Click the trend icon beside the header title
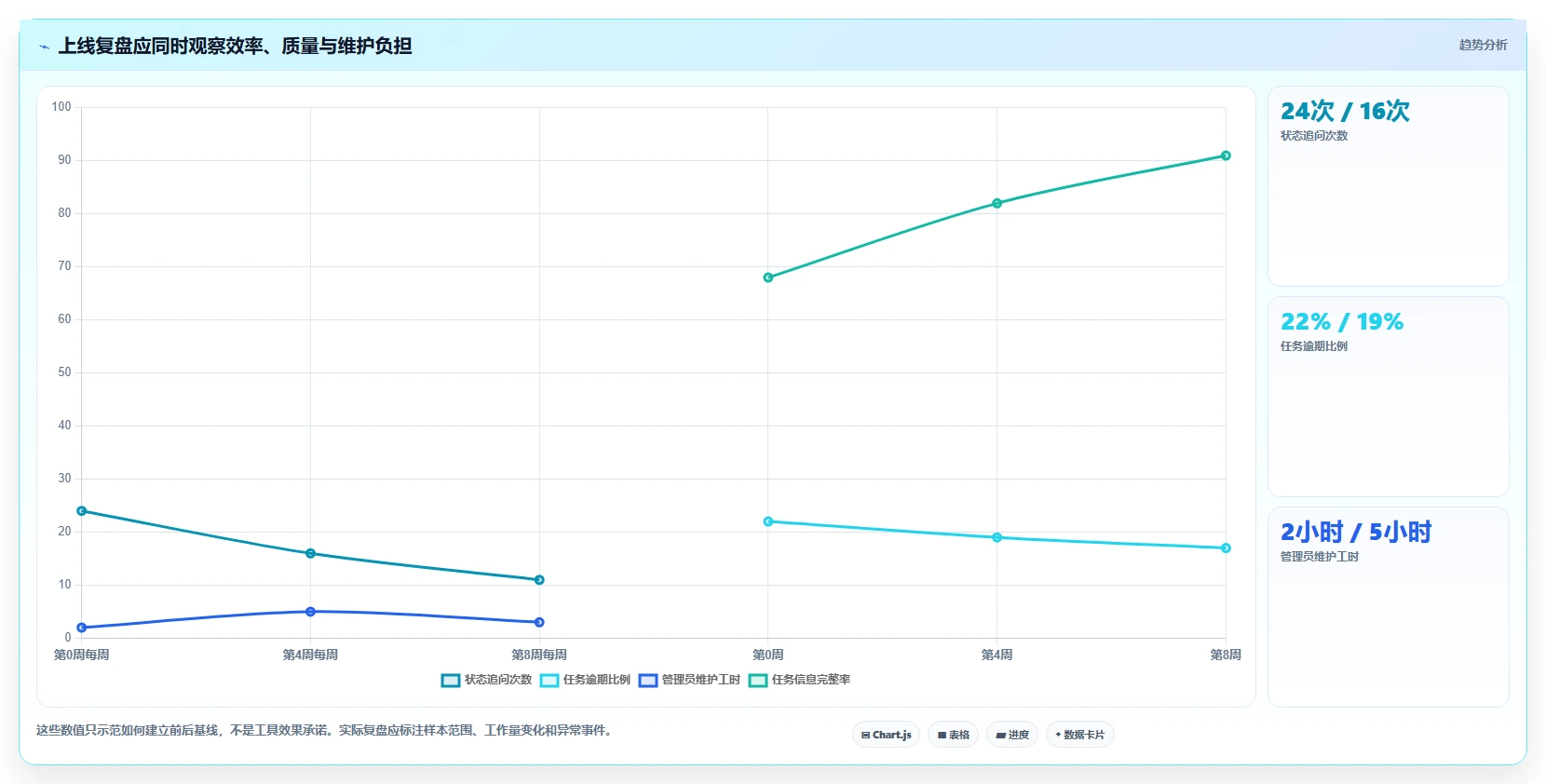Image resolution: width=1546 pixels, height=784 pixels. [44, 47]
